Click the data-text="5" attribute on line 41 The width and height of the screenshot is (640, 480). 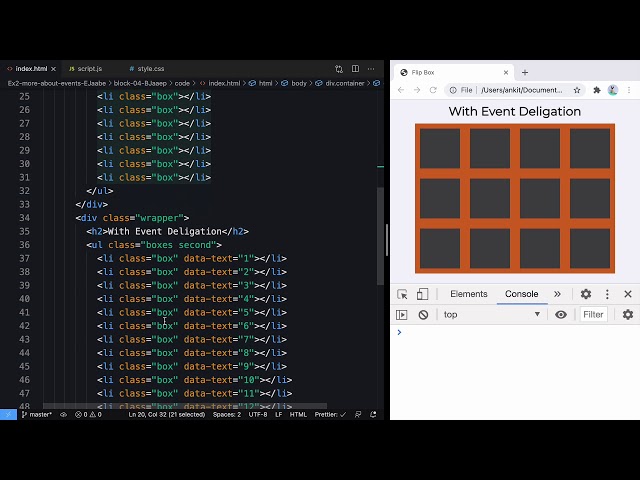point(219,312)
